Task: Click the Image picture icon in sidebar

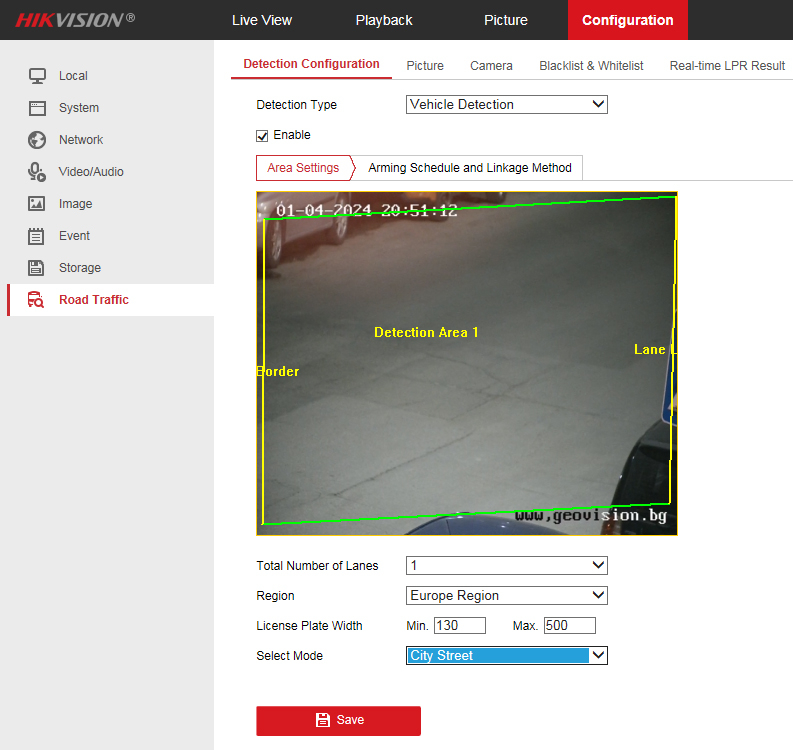Action: (37, 204)
